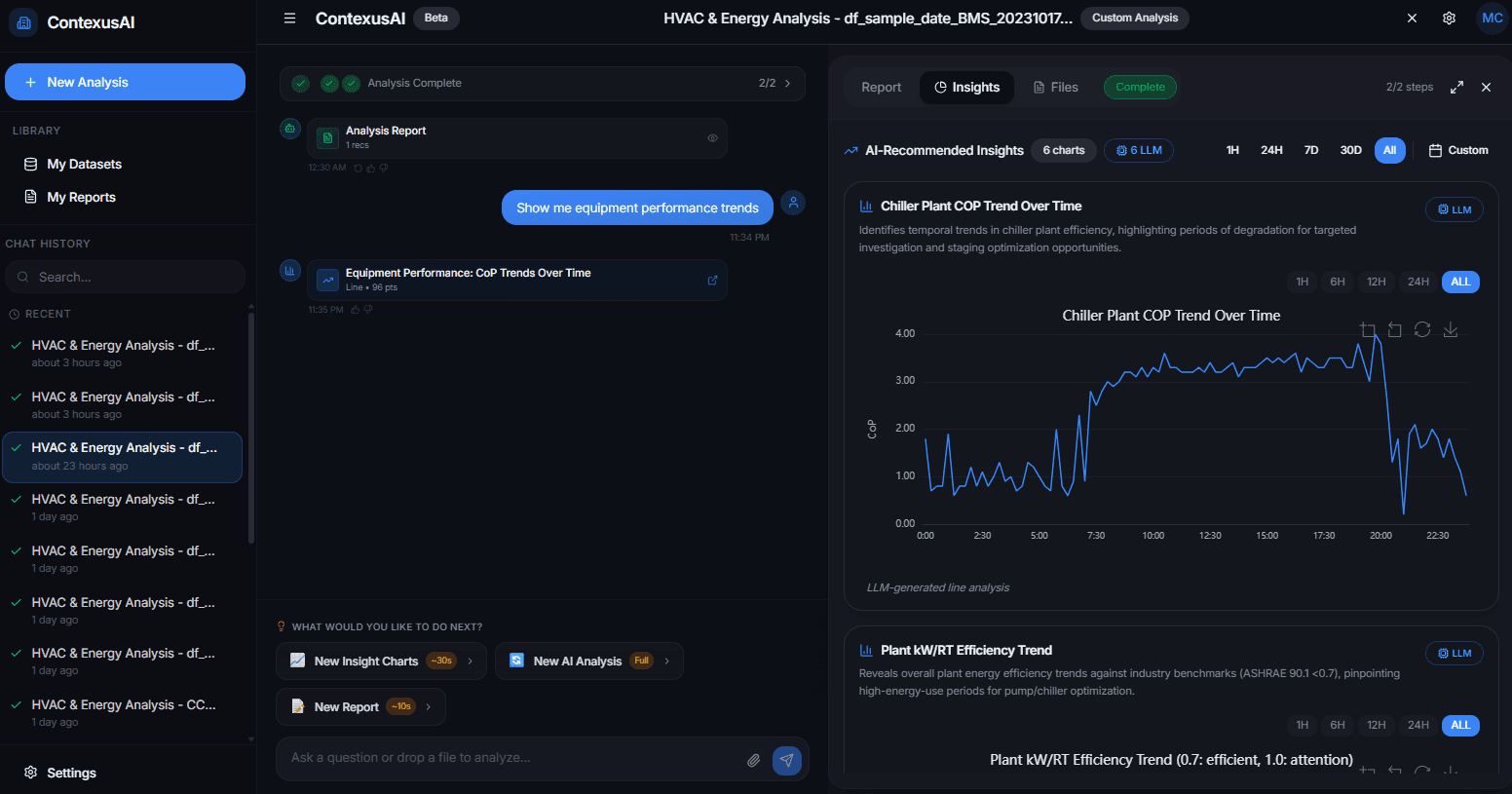Click the 6 LLM badge in insights header
The height and width of the screenshot is (794, 1512).
click(1139, 150)
